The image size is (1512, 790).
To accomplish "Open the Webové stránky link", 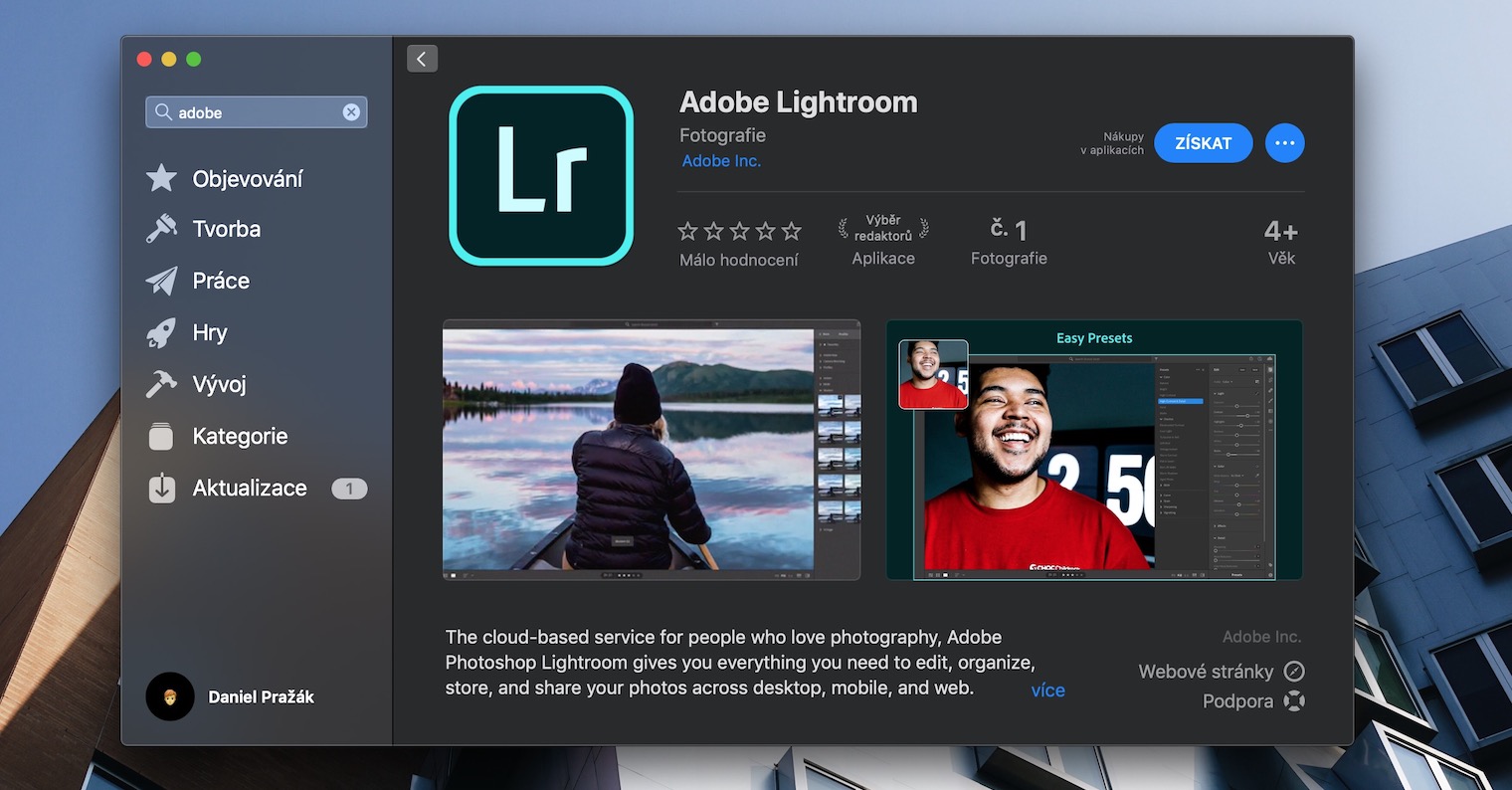I will point(1206,672).
